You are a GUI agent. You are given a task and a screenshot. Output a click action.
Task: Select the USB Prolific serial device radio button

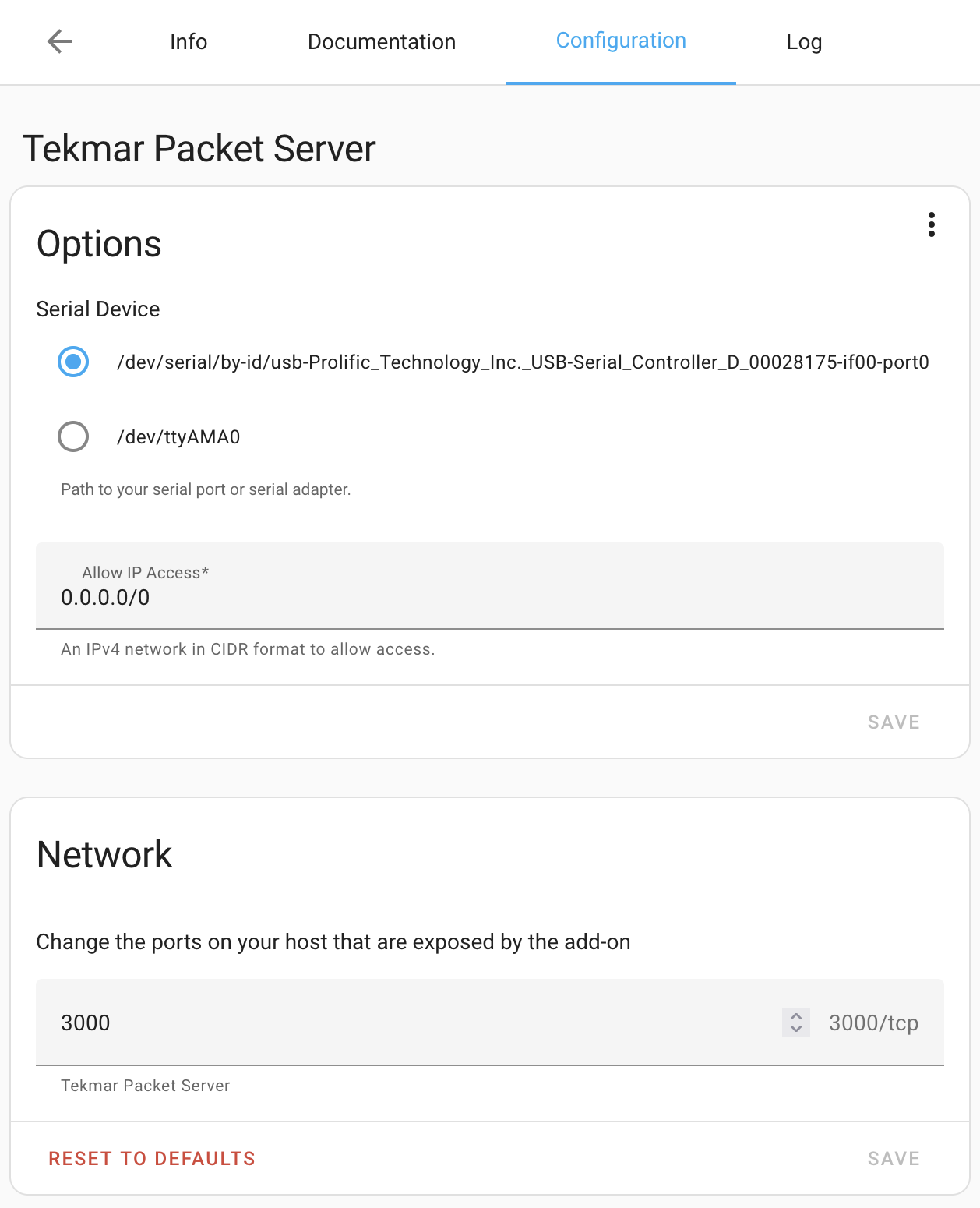[x=73, y=362]
